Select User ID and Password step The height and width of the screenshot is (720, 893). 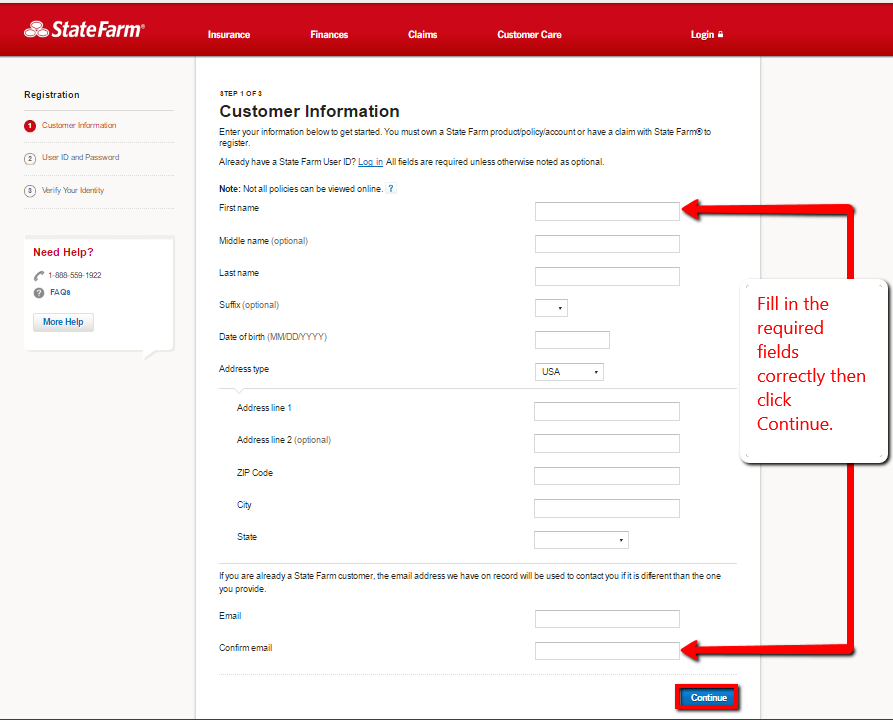[x=81, y=157]
